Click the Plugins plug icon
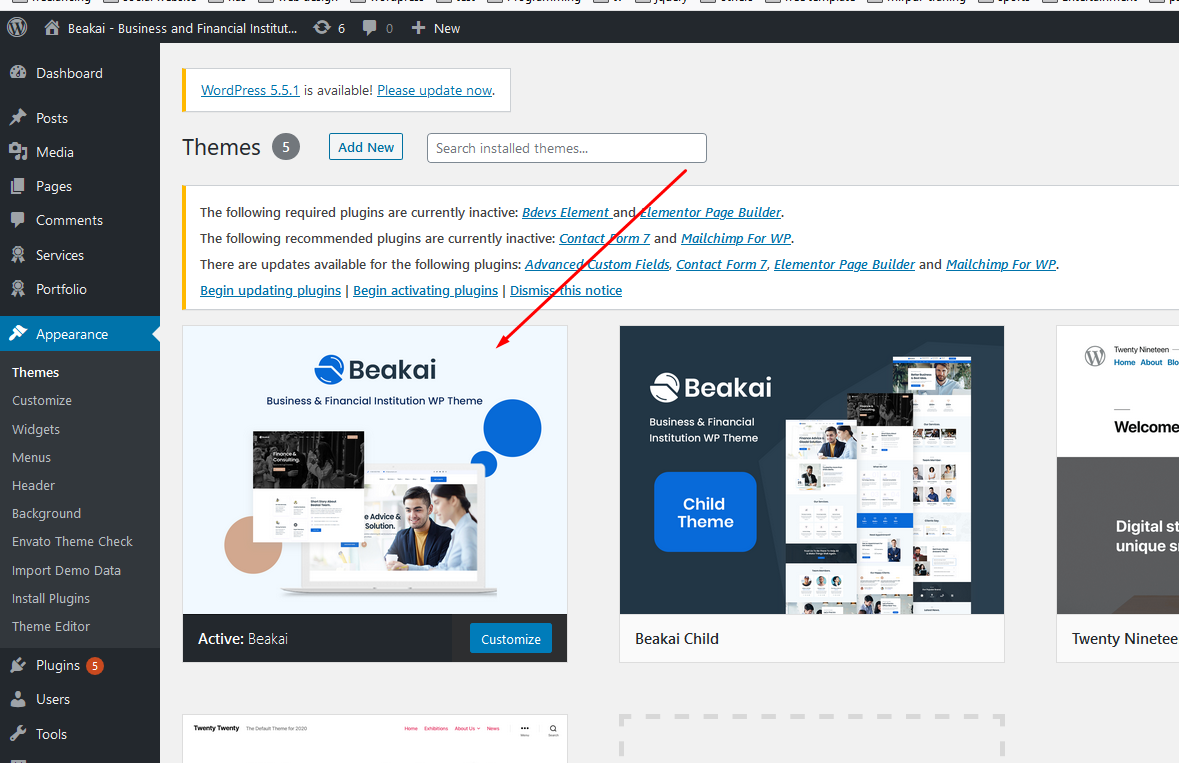This screenshot has width=1179, height=763. point(18,665)
